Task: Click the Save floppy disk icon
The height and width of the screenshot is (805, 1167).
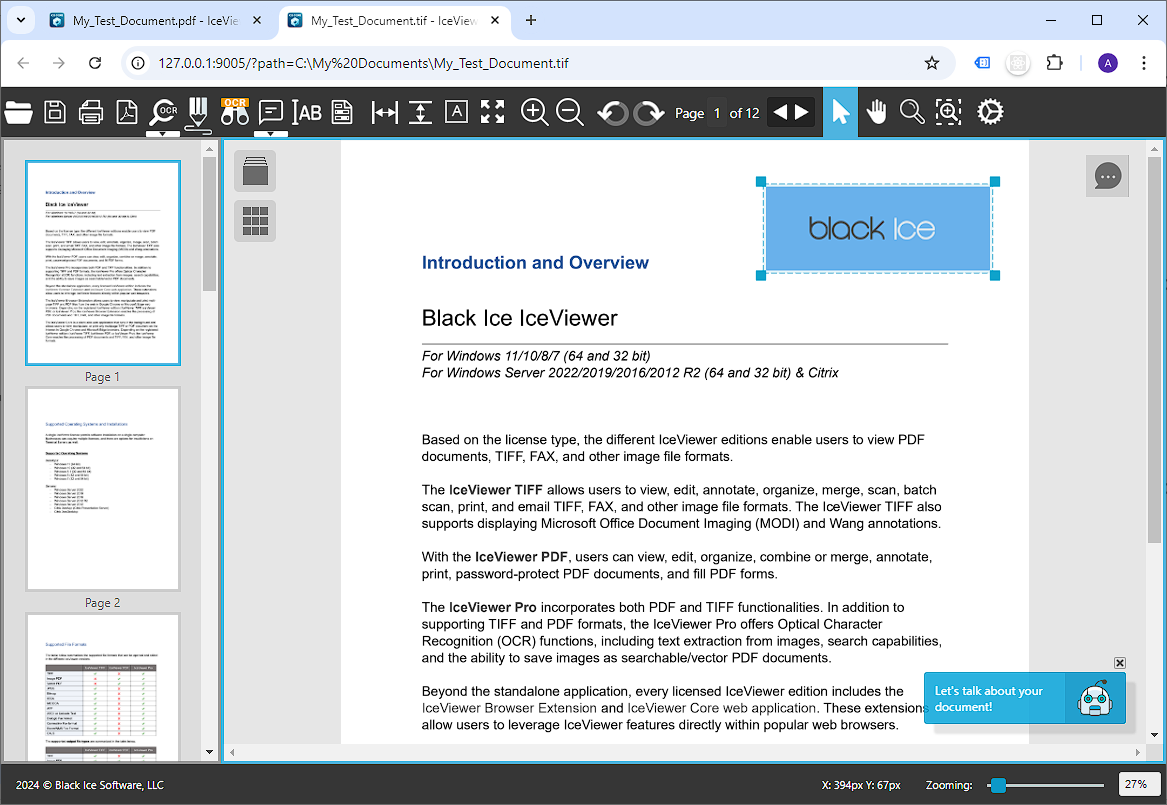Action: pyautogui.click(x=54, y=112)
